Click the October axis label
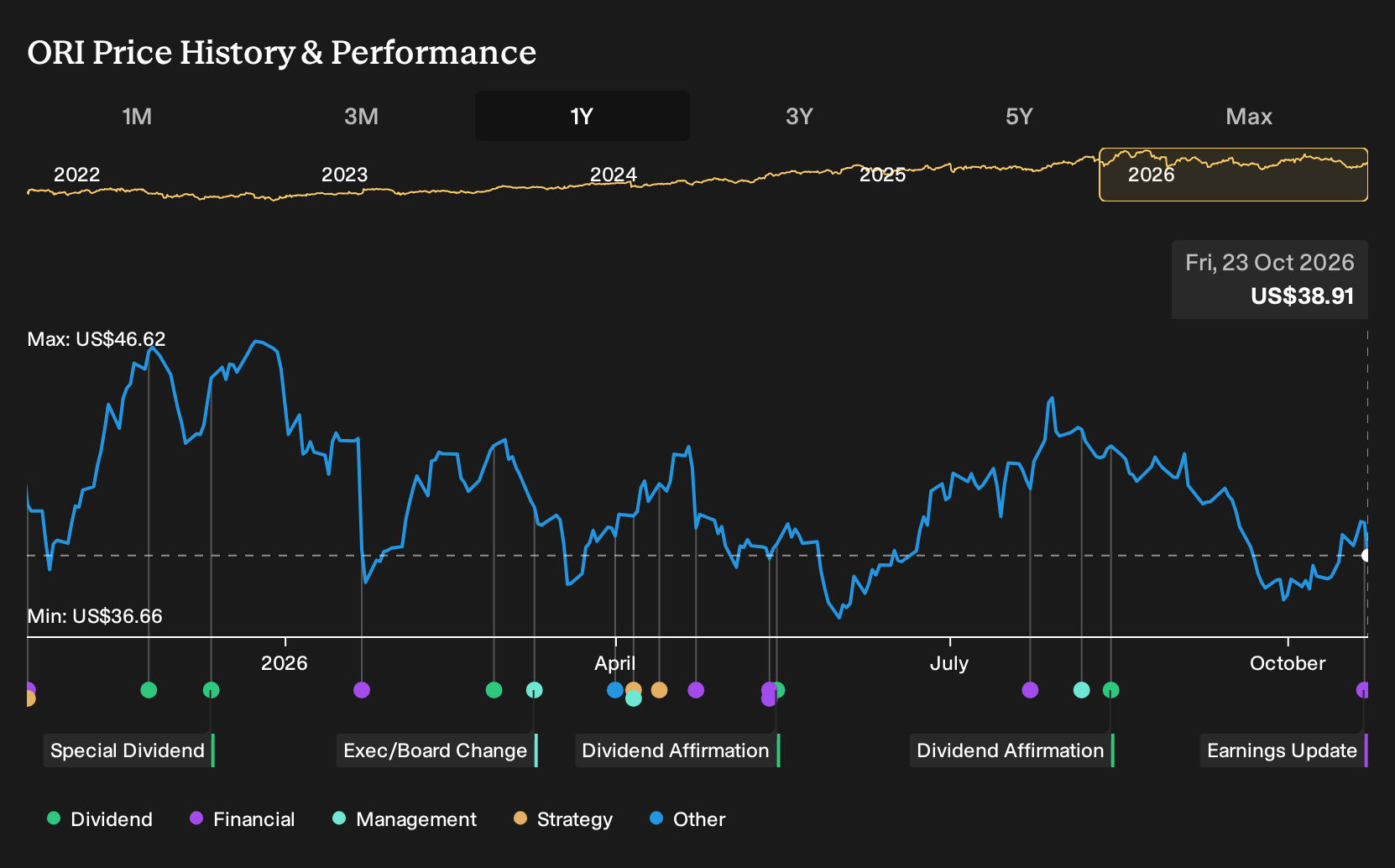Image resolution: width=1395 pixels, height=868 pixels. (x=1288, y=663)
